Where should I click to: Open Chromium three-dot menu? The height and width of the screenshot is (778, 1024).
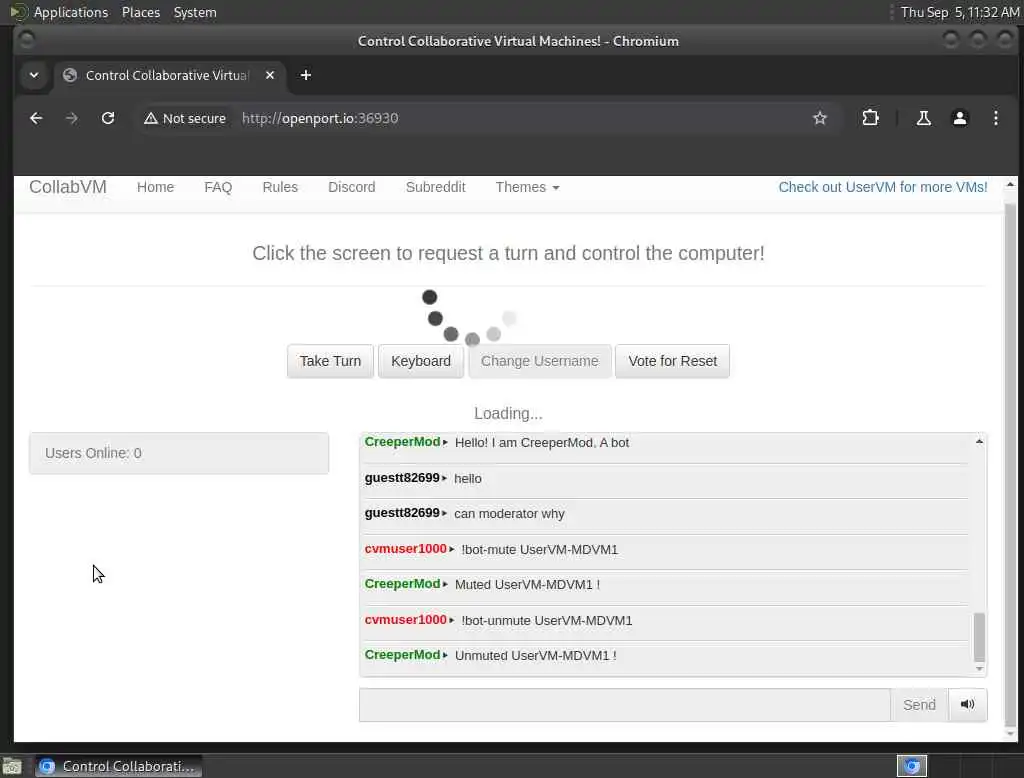(995, 118)
